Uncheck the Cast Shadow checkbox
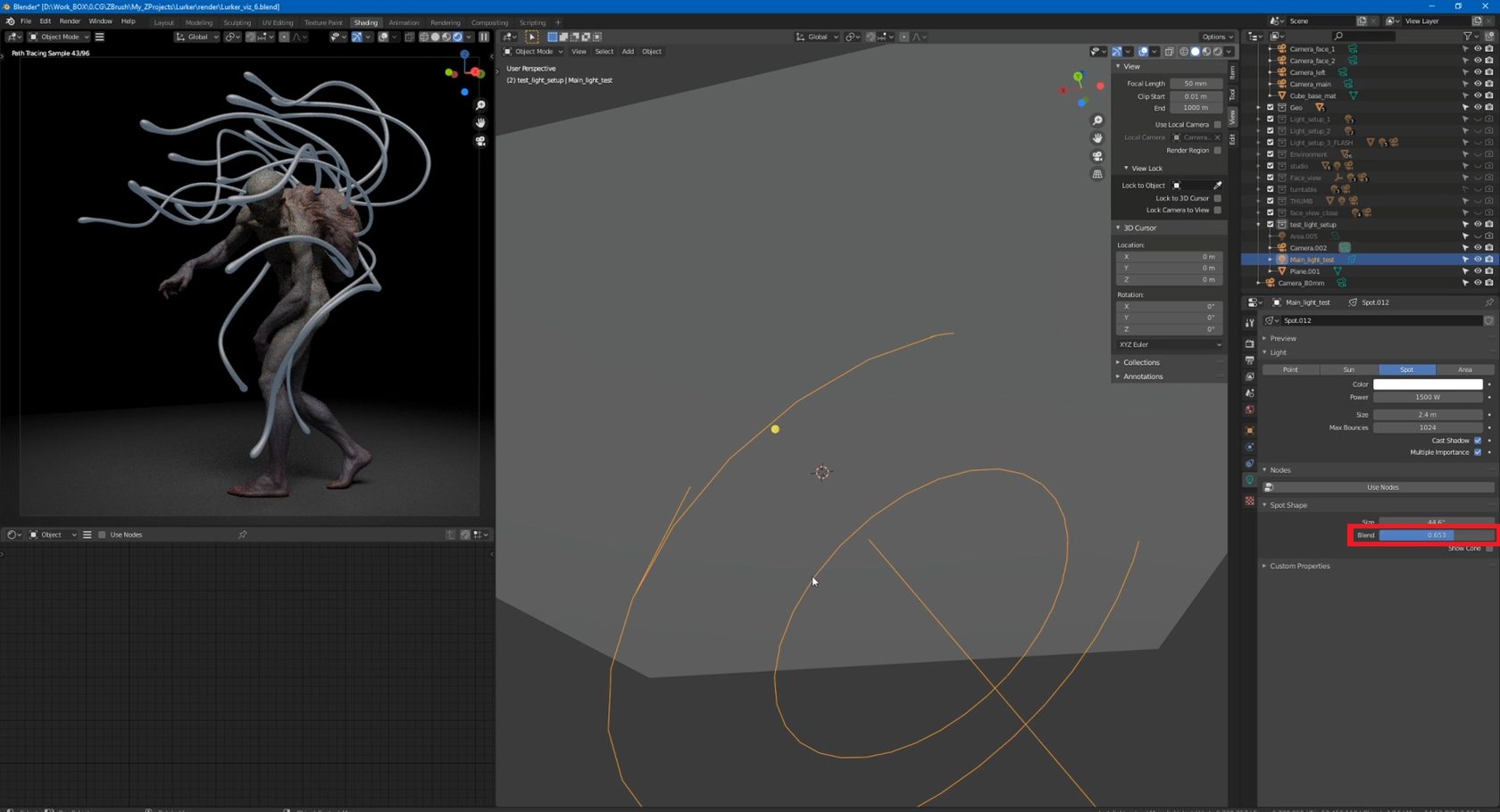 tap(1478, 441)
